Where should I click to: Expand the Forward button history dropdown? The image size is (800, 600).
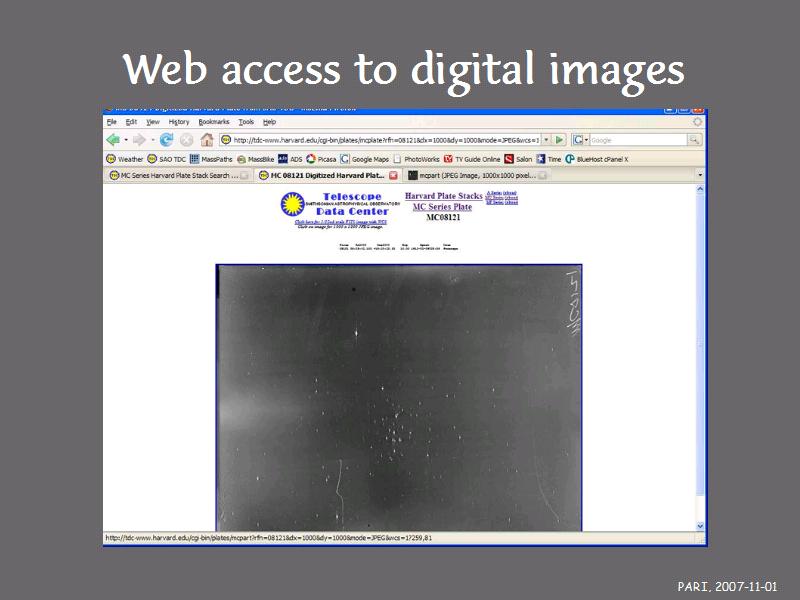(x=153, y=140)
